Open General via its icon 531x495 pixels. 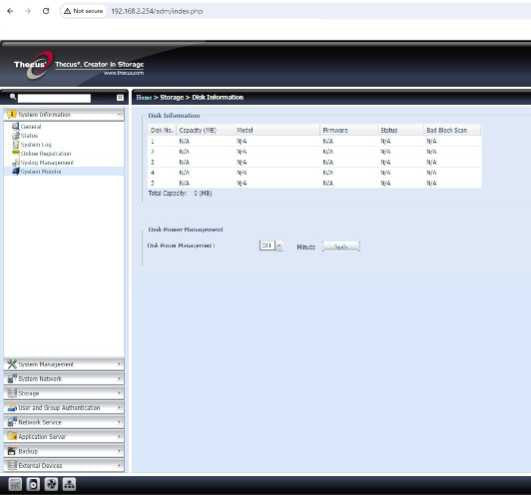pos(15,126)
